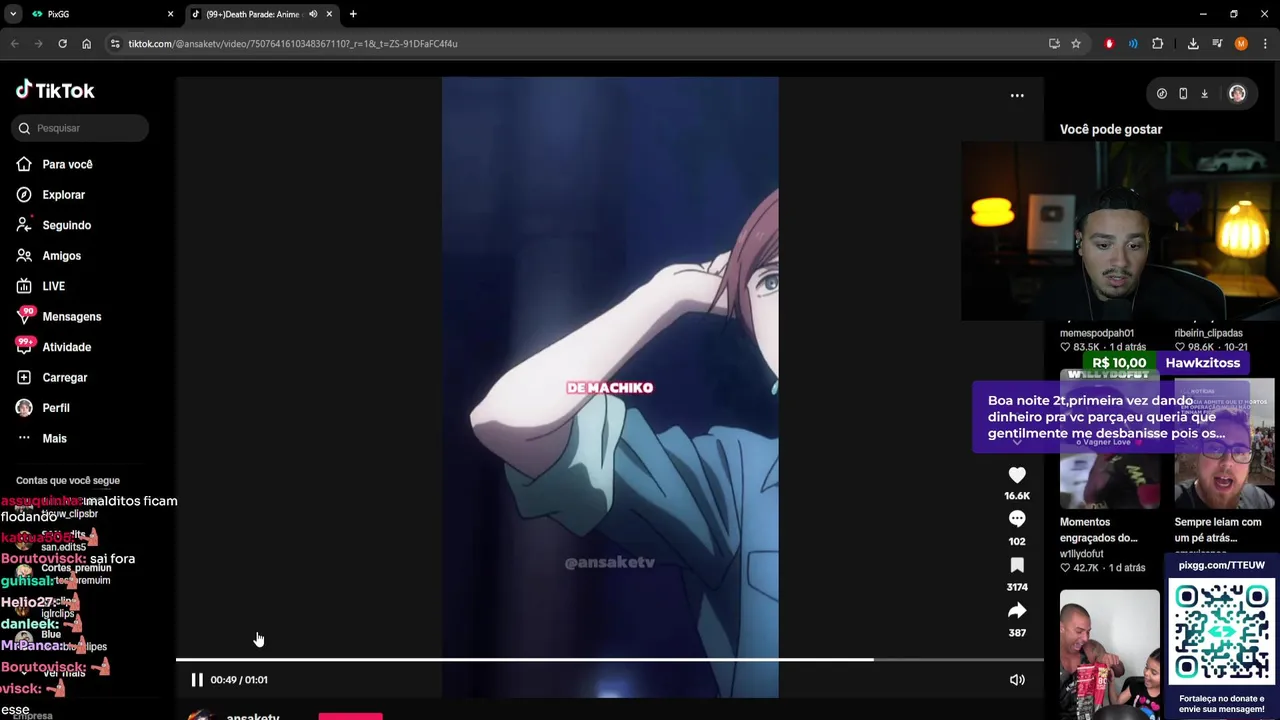Screen dimensions: 1280x720
Task: Go to the browser home page
Action: tap(86, 44)
